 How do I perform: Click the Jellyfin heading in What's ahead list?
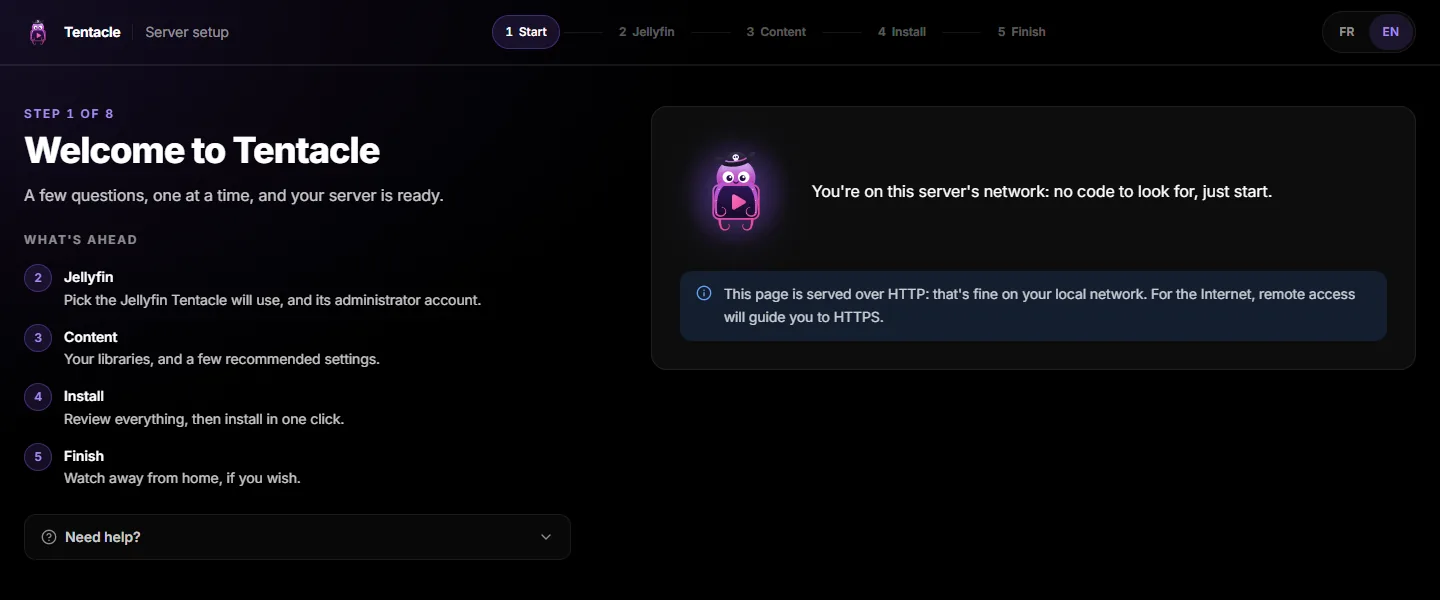point(89,277)
